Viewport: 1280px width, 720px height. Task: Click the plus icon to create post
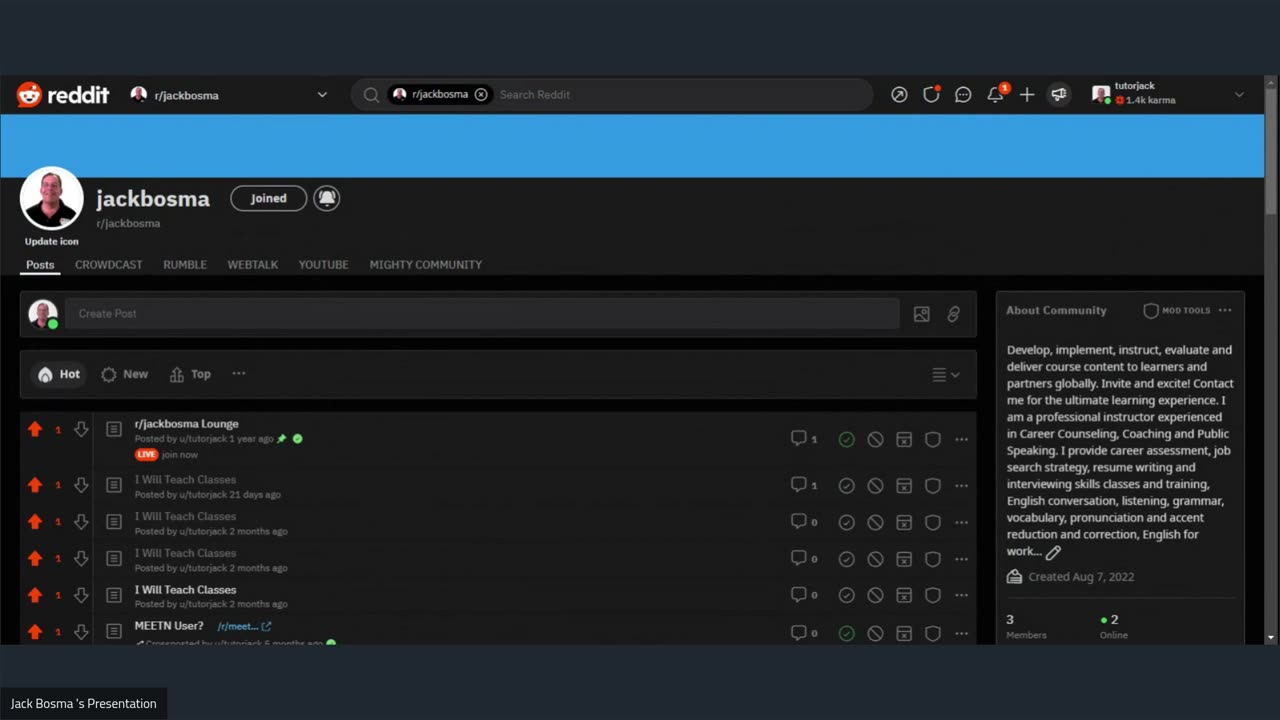1027,95
